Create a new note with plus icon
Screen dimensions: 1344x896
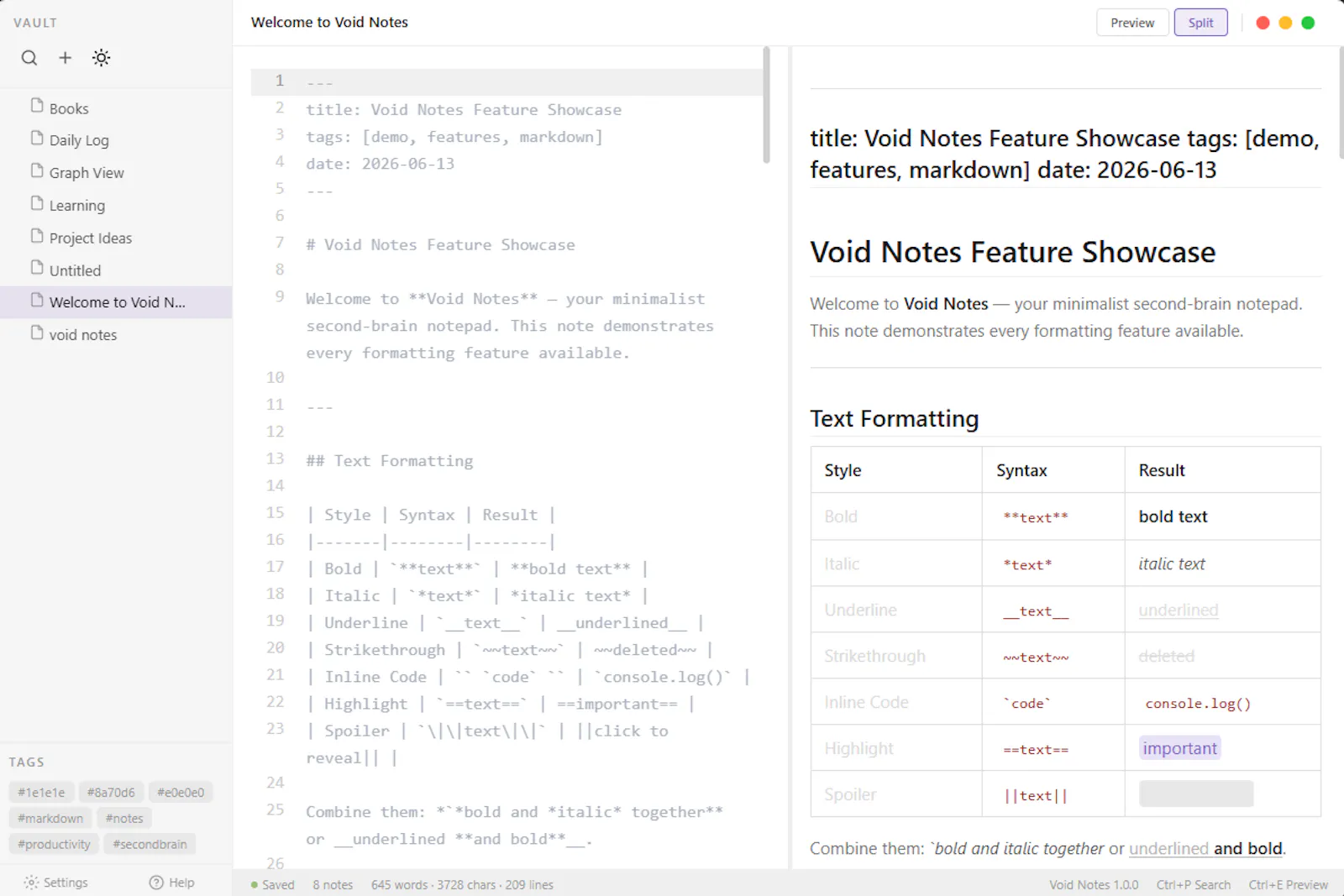click(65, 58)
